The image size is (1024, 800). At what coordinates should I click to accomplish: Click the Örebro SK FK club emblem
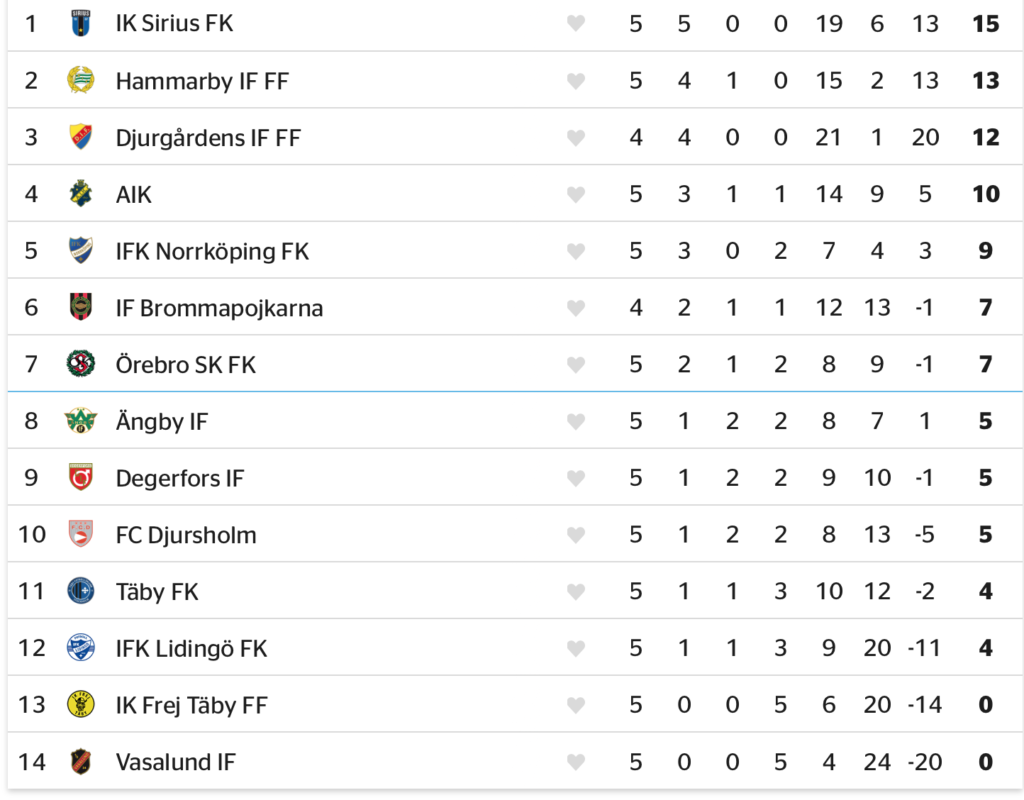(80, 364)
